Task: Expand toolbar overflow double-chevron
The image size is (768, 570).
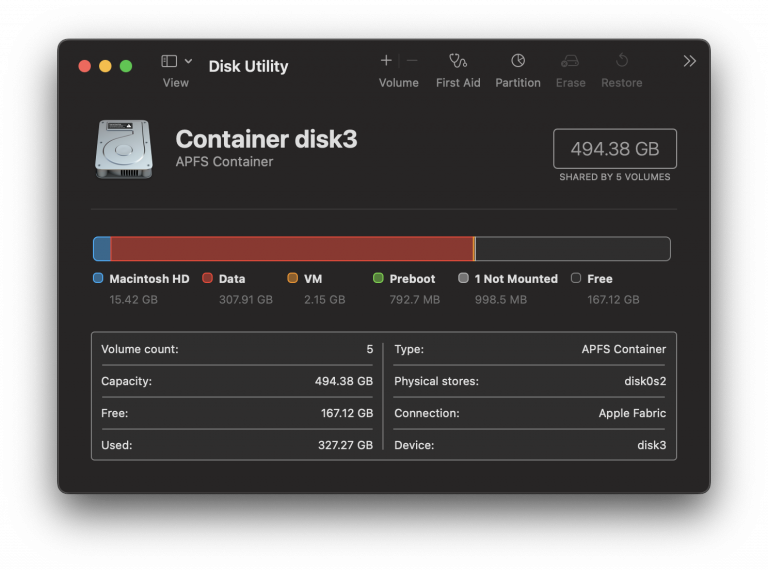Action: pos(689,61)
